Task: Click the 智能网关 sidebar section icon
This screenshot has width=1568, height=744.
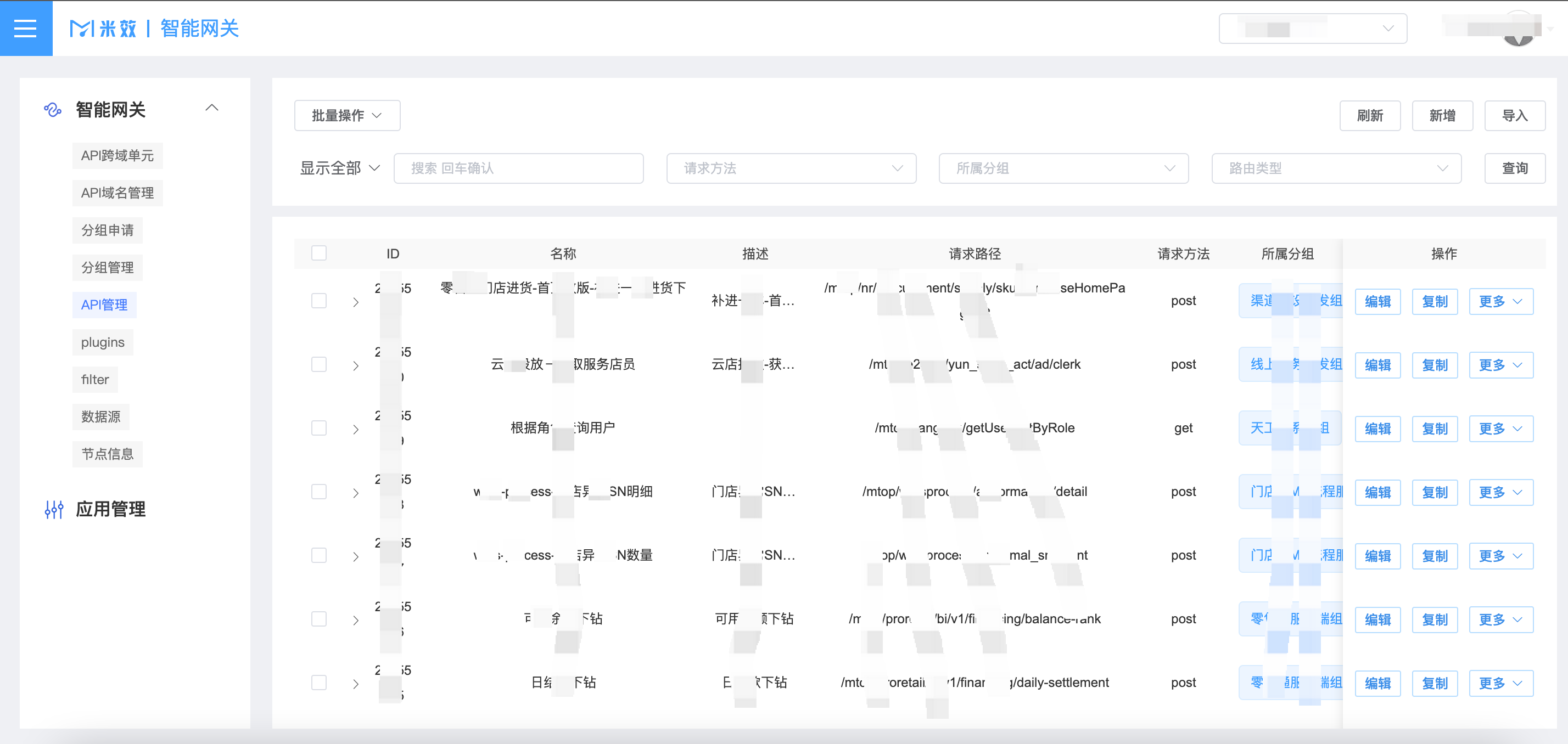Action: click(x=53, y=110)
